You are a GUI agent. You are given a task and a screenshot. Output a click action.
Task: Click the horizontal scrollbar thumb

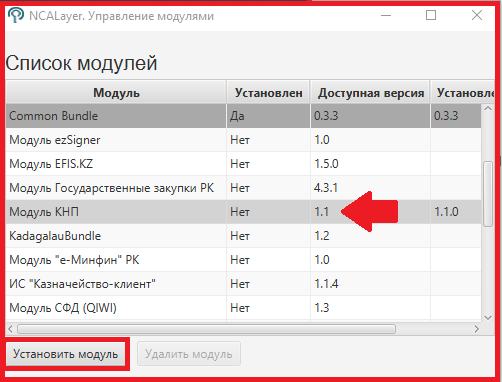click(206, 329)
